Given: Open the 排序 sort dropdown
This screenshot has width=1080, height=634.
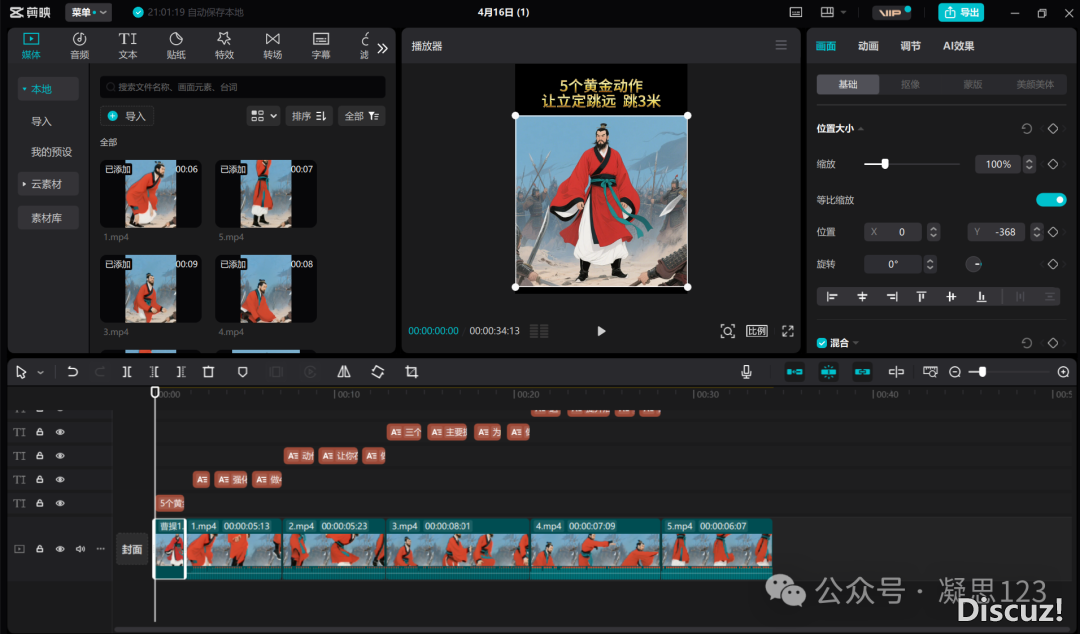Looking at the screenshot, I should tap(309, 116).
